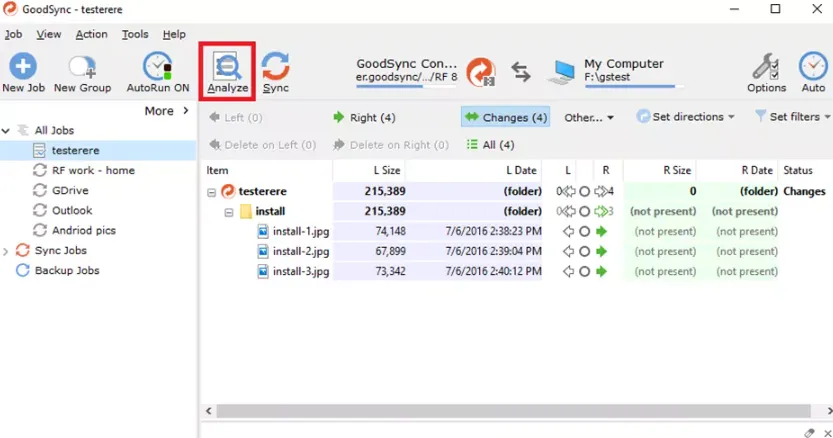This screenshot has width=833, height=438.
Task: Open the Tools menu
Action: (x=135, y=34)
